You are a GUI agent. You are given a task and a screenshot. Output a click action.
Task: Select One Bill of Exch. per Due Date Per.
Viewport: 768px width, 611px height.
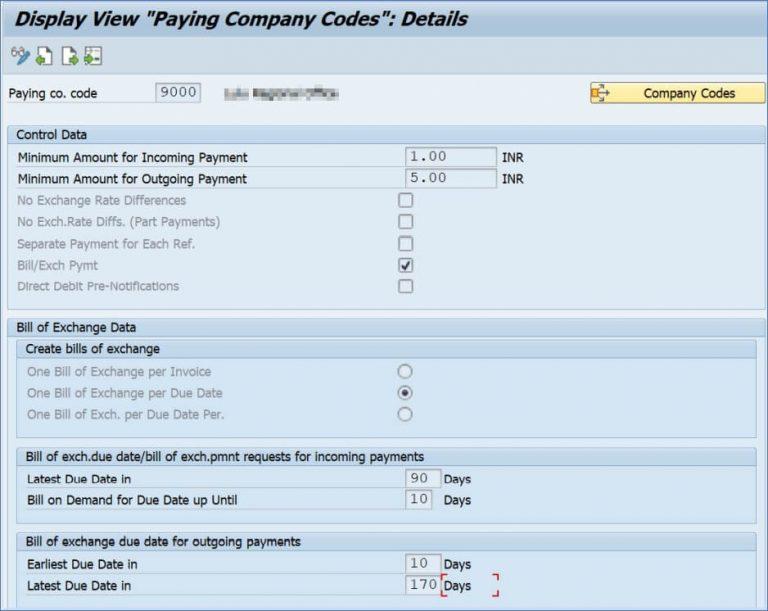click(405, 415)
